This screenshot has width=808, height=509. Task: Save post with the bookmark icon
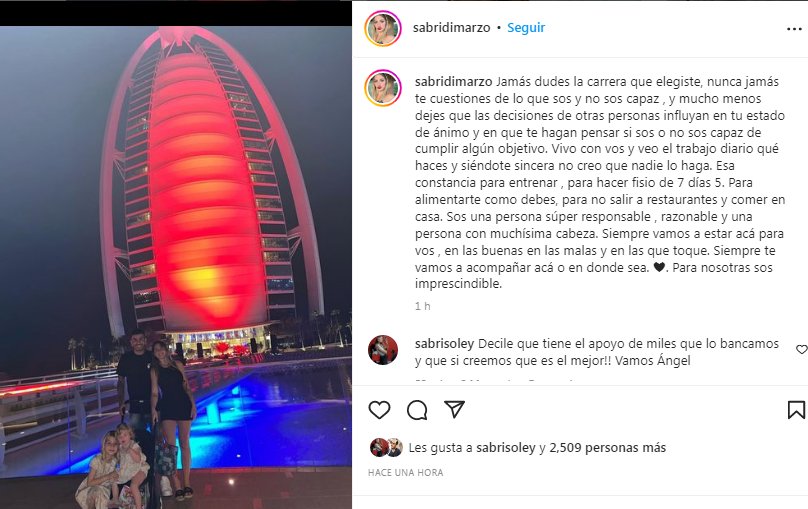click(796, 410)
